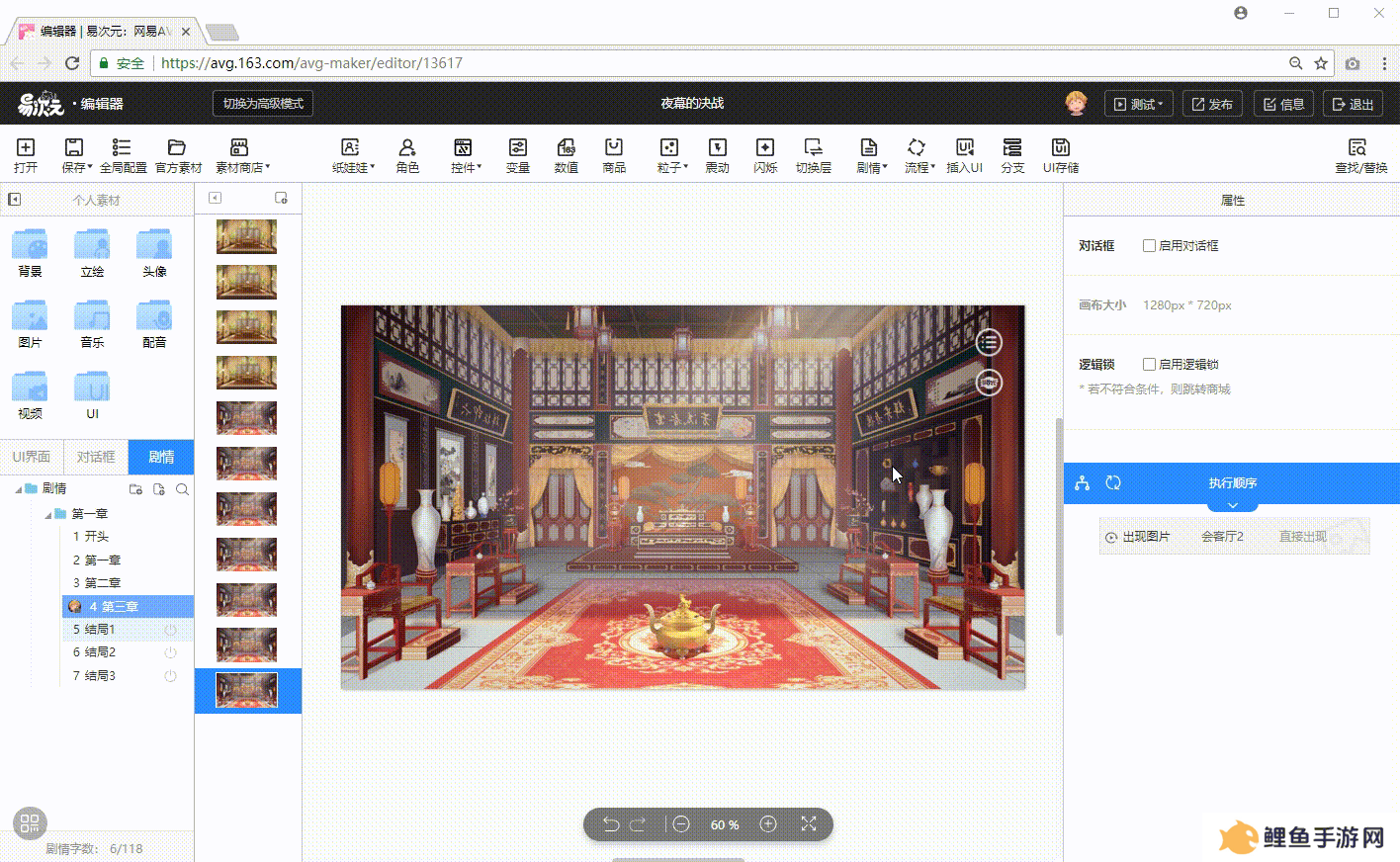The height and width of the screenshot is (862, 1400).
Task: Click the refresh icon in 执行顺序 bar
Action: tap(1113, 482)
